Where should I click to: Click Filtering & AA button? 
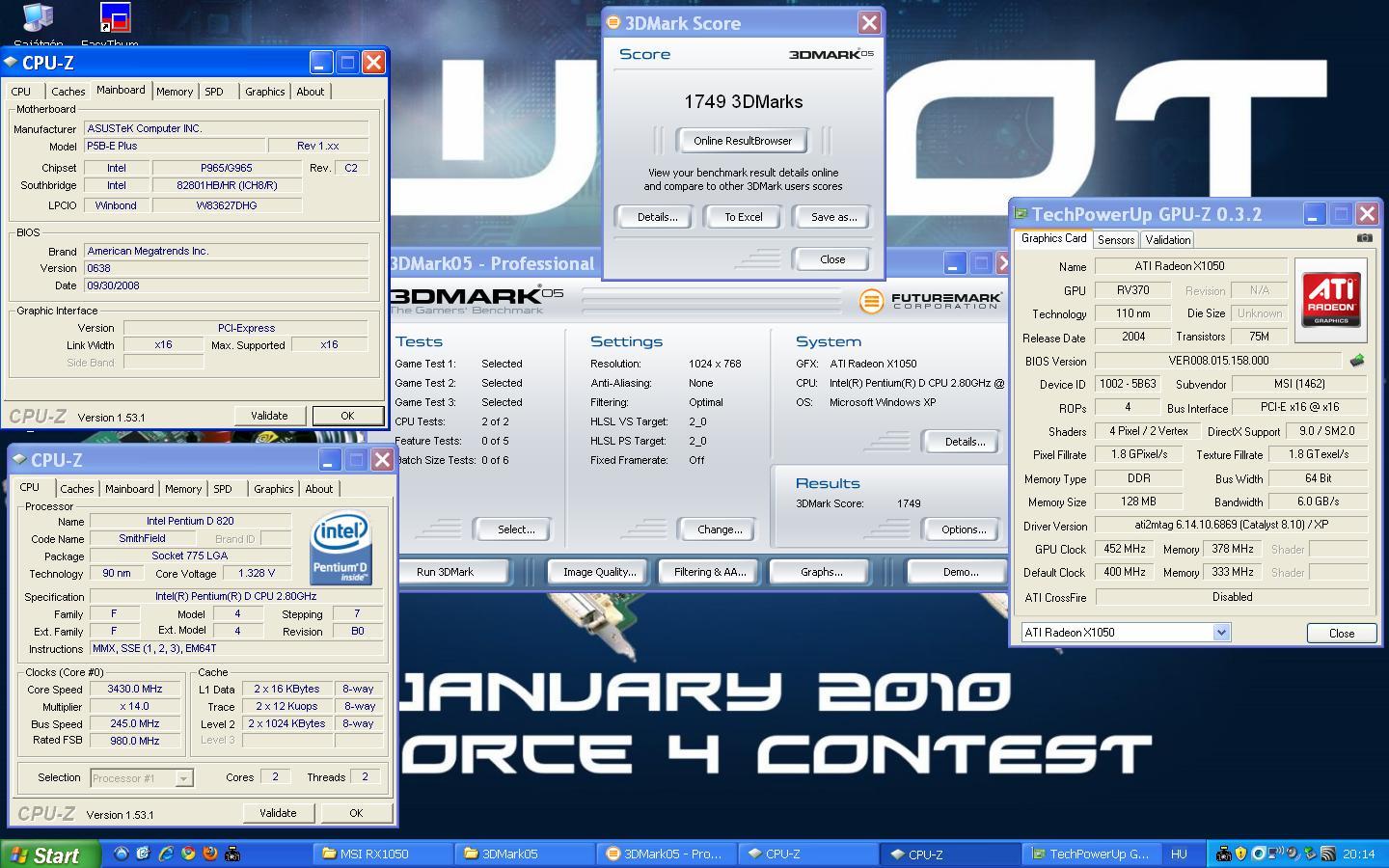pyautogui.click(x=710, y=572)
